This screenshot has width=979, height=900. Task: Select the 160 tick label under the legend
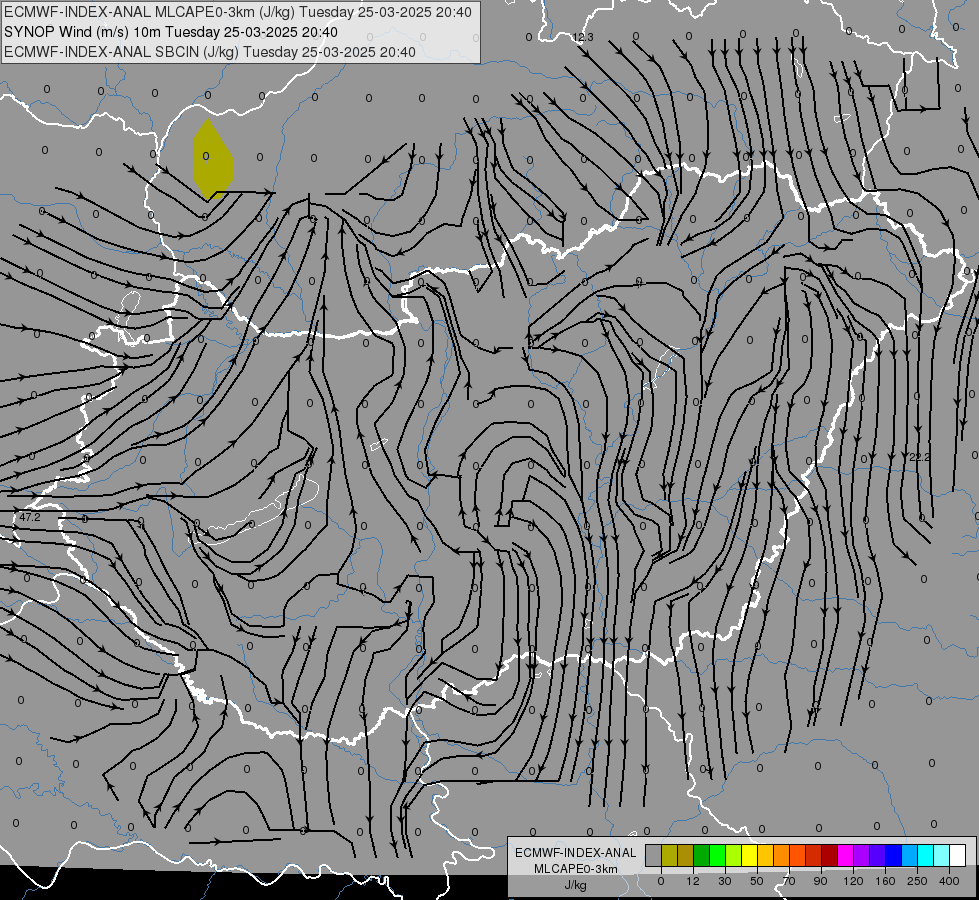(885, 881)
